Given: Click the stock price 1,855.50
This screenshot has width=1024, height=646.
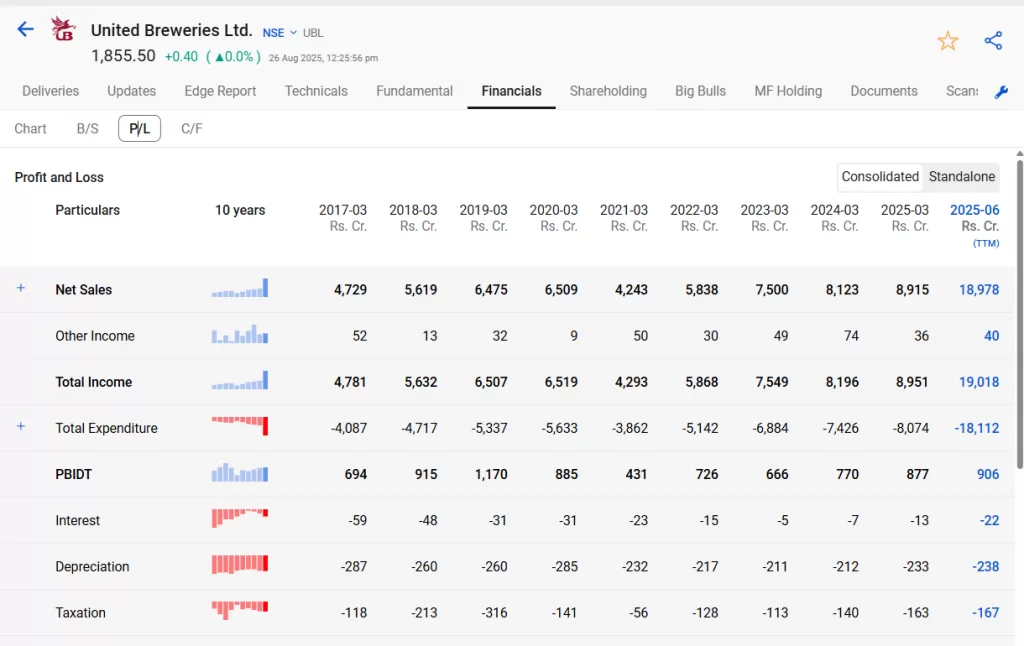Looking at the screenshot, I should click(123, 56).
